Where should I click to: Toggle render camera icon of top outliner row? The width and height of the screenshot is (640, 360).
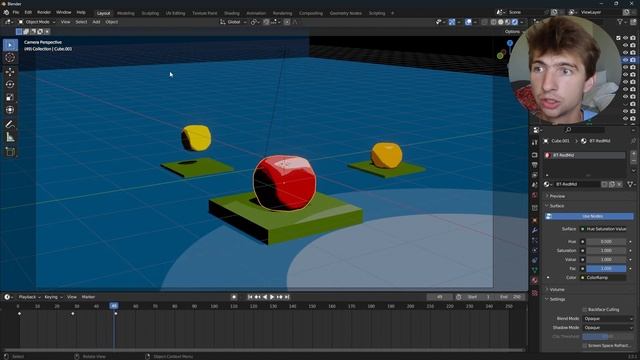click(x=633, y=38)
